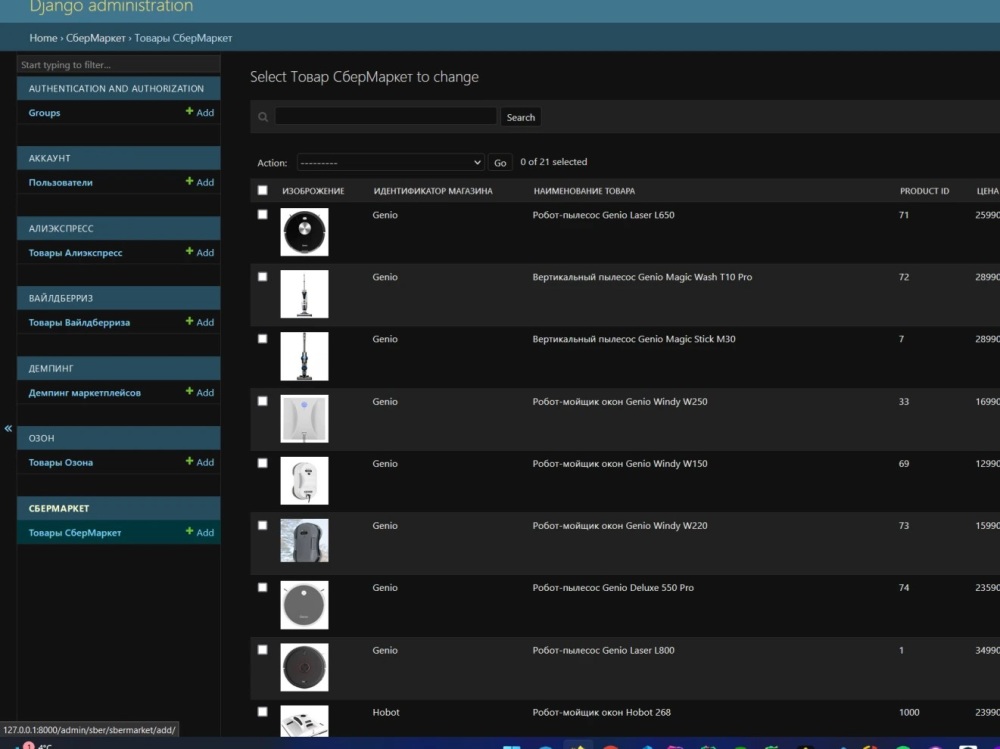Go to СберМаркет breadcrumb link
The width and height of the screenshot is (1000, 749).
point(96,38)
